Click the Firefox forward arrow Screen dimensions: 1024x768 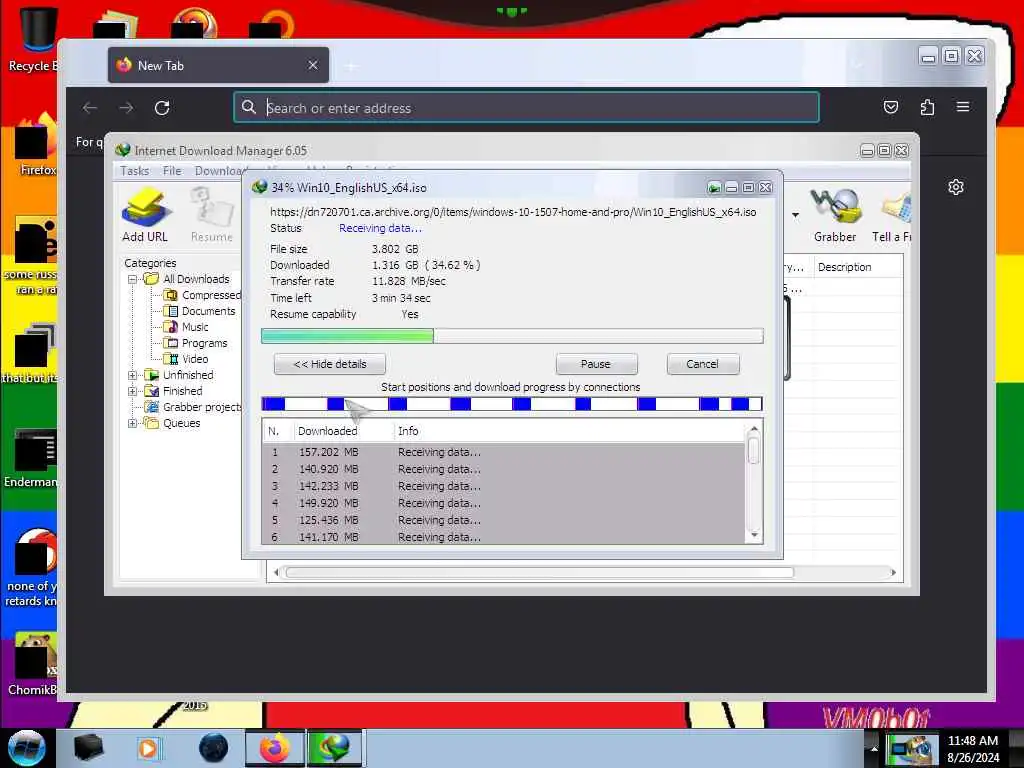(126, 108)
